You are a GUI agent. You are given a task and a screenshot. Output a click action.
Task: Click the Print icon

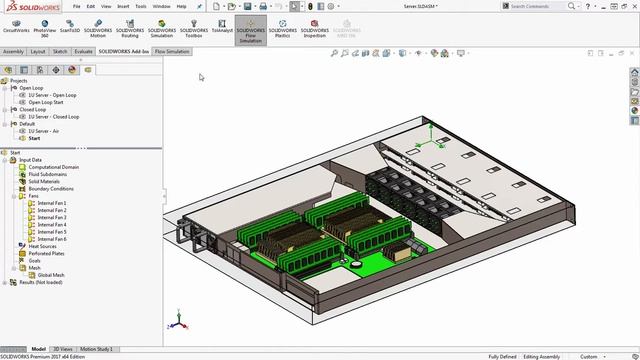tap(263, 6)
